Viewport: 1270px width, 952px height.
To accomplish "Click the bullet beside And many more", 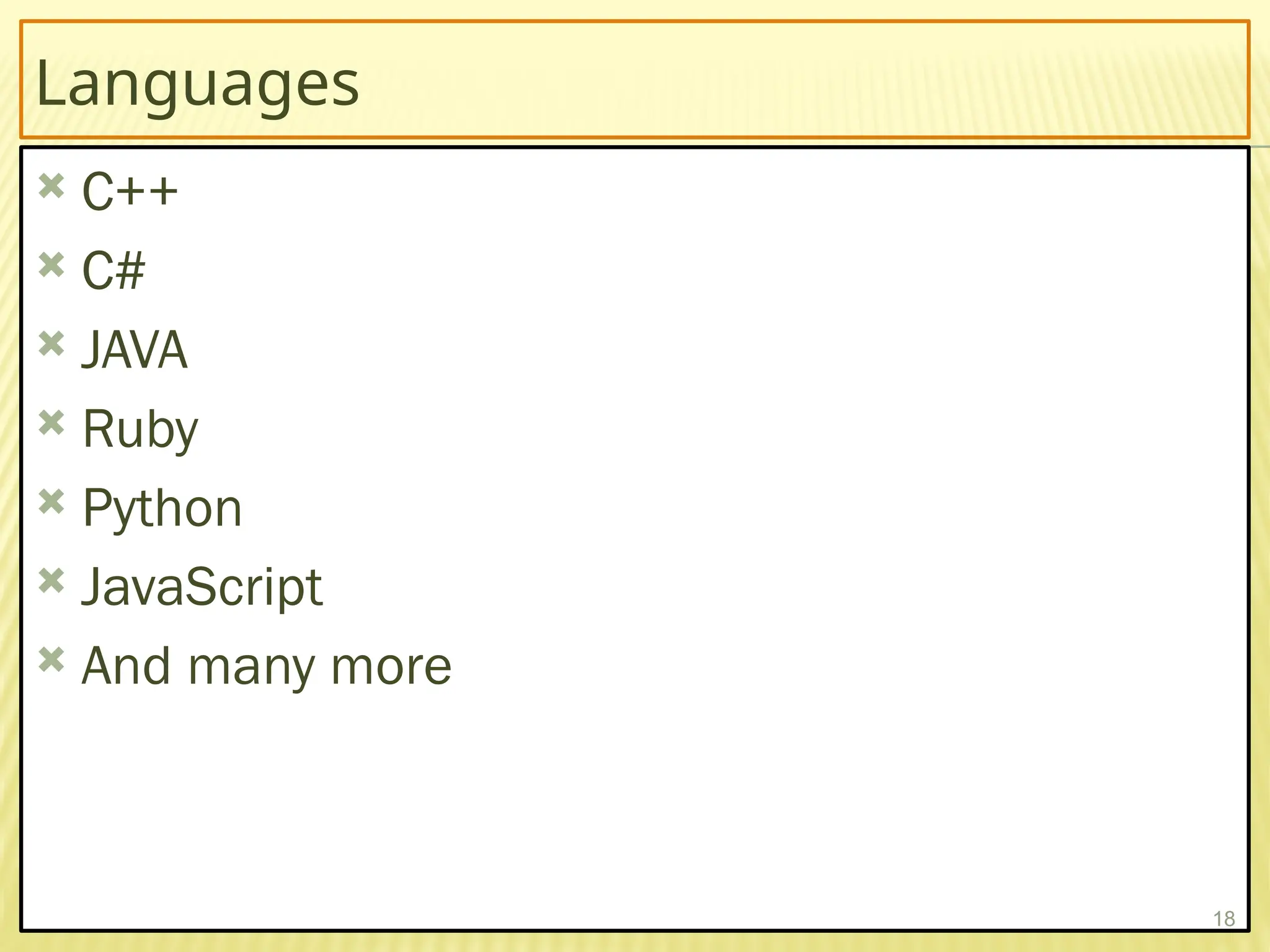I will [x=51, y=660].
